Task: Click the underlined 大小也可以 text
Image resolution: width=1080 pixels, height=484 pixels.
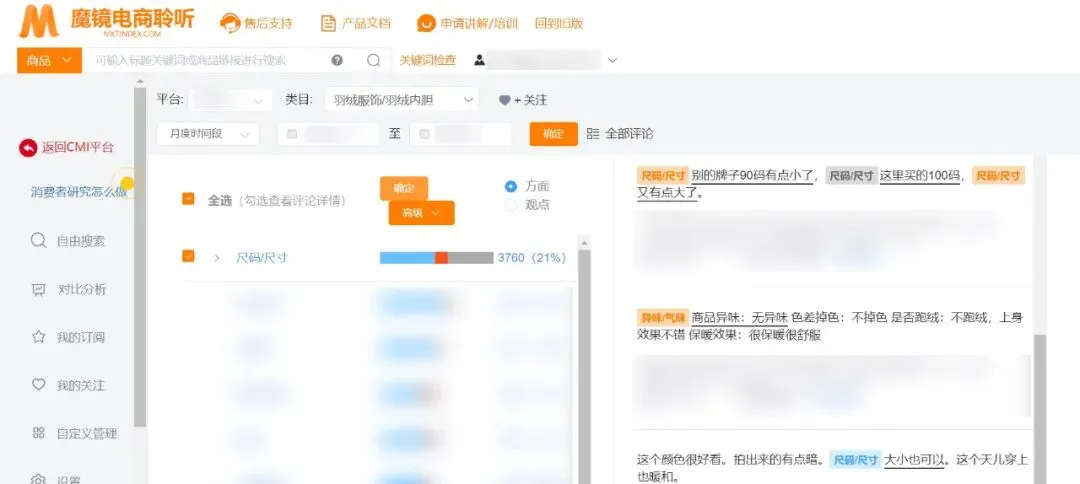Action: [914, 459]
